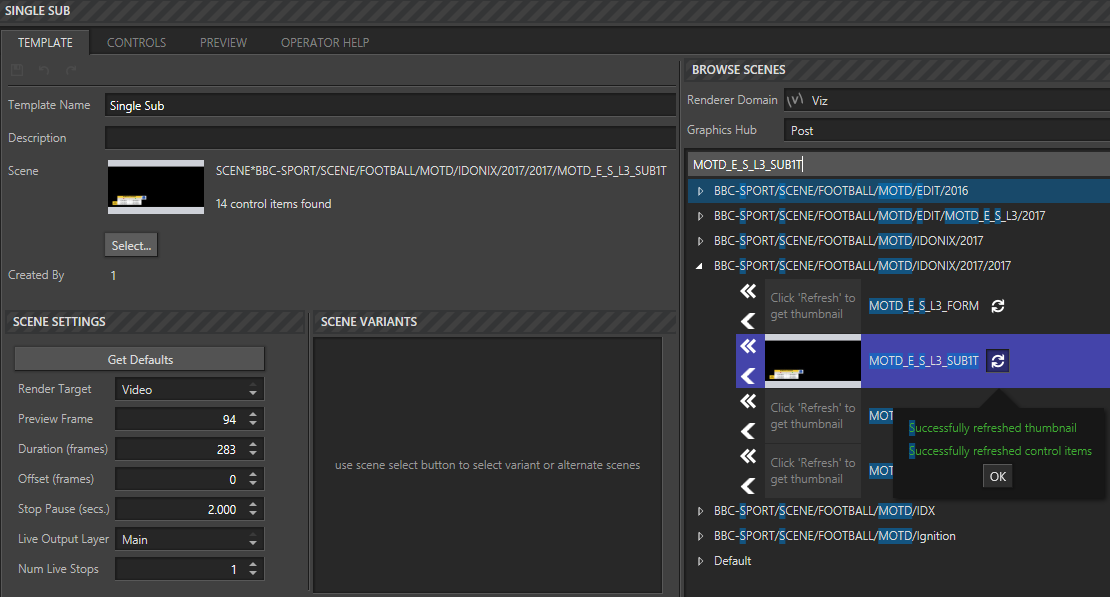Click 'Successfully refreshed control items' message
Image resolution: width=1110 pixels, height=597 pixels.
[x=1000, y=451]
